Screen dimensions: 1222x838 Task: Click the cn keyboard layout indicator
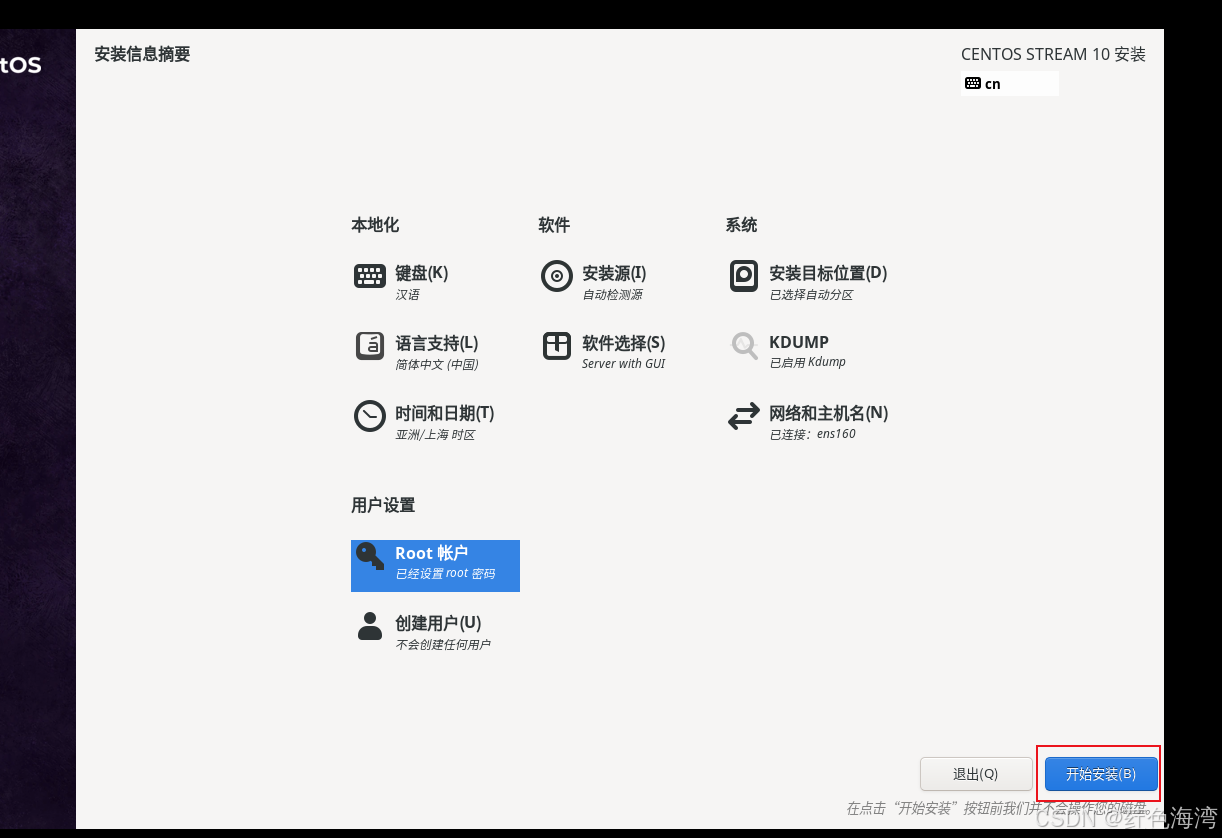click(1010, 84)
